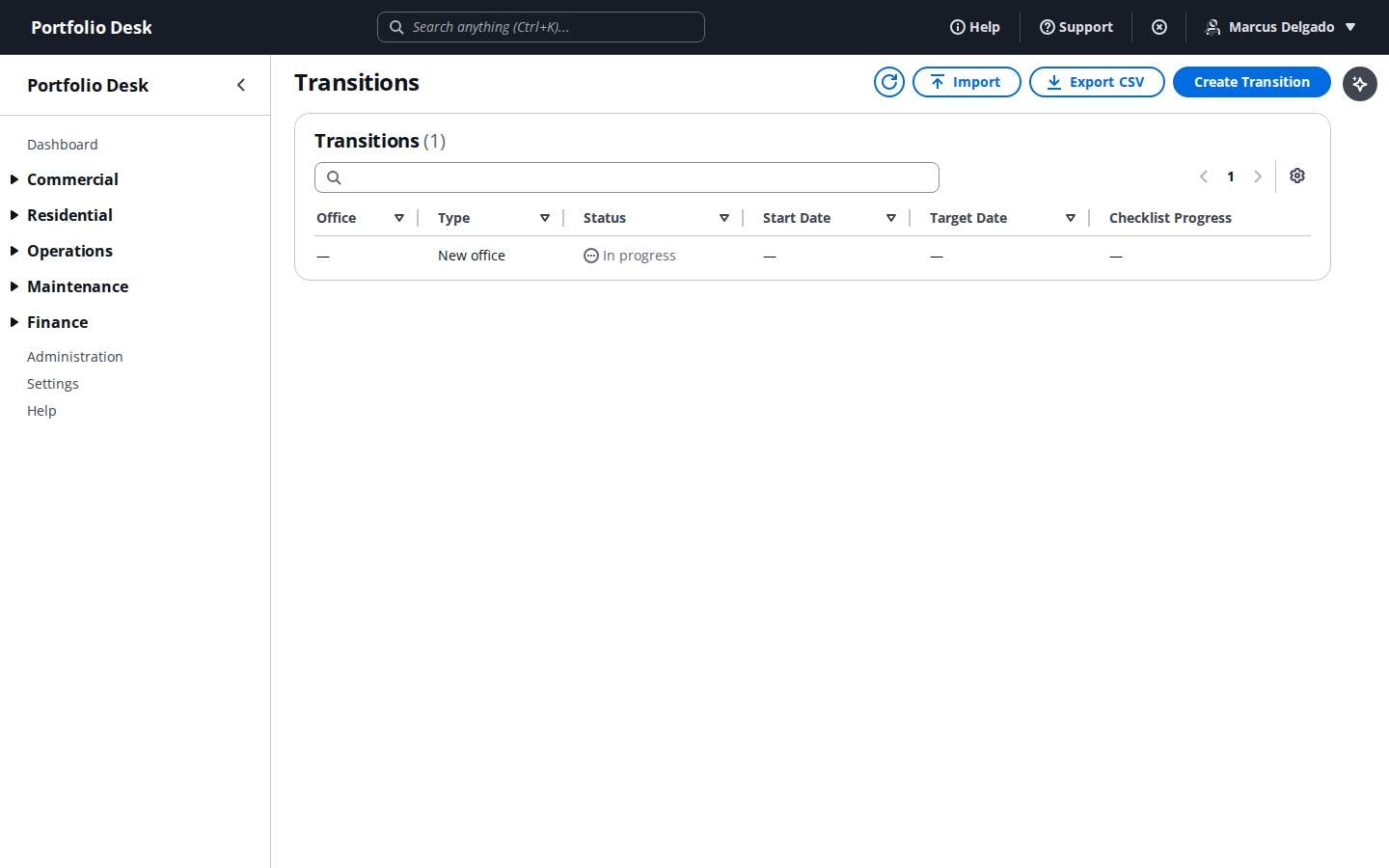The width and height of the screenshot is (1389, 868).
Task: Focus the transitions table search field
Action: click(x=627, y=177)
